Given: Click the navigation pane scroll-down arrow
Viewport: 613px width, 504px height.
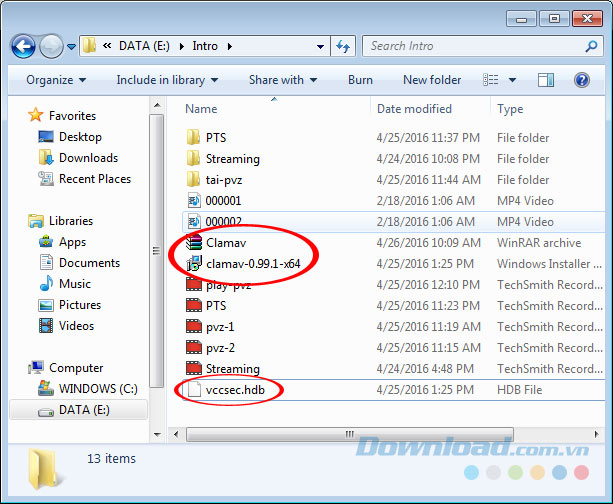Looking at the screenshot, I should click(157, 435).
